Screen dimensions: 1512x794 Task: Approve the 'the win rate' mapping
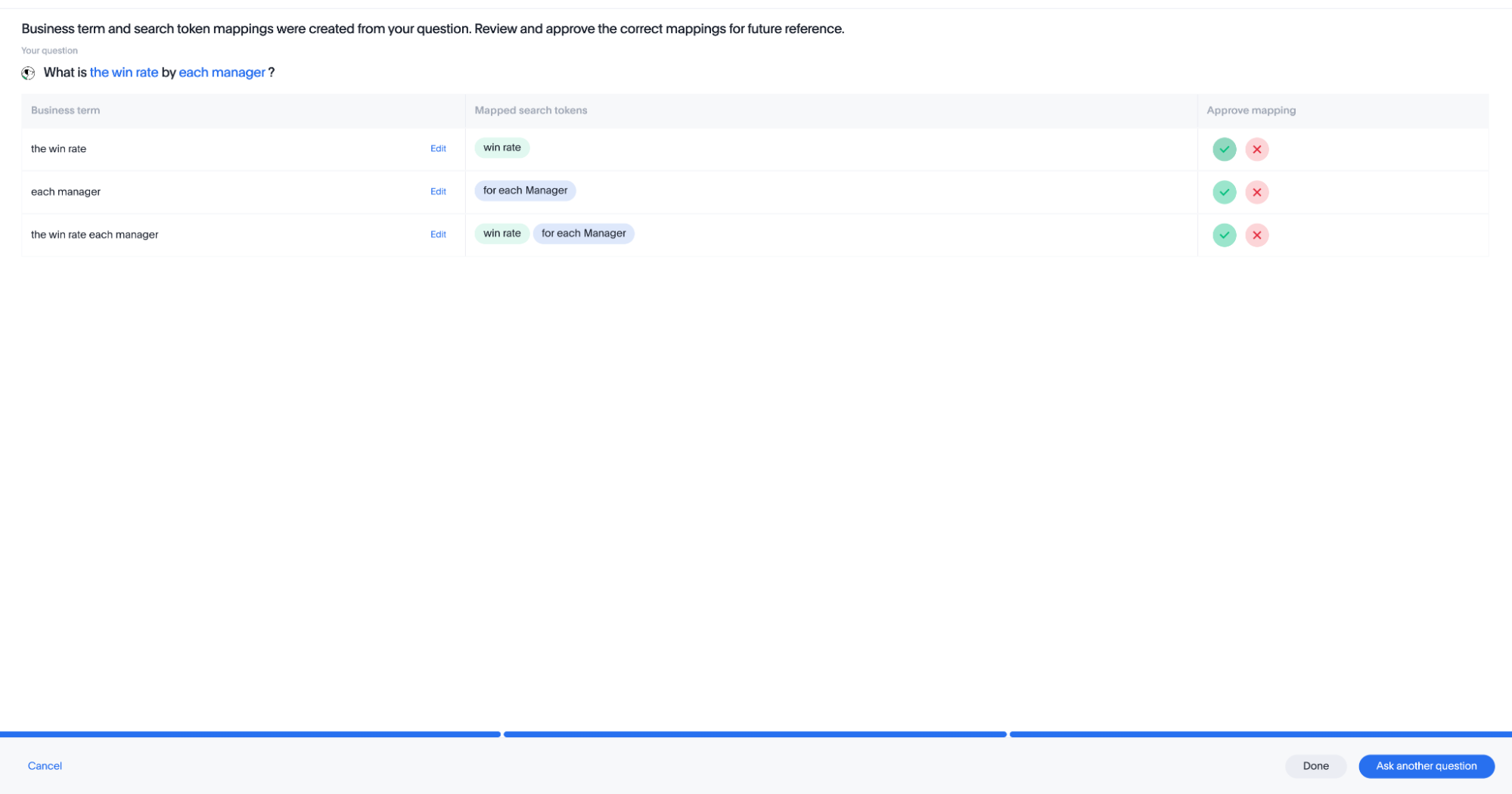point(1224,149)
